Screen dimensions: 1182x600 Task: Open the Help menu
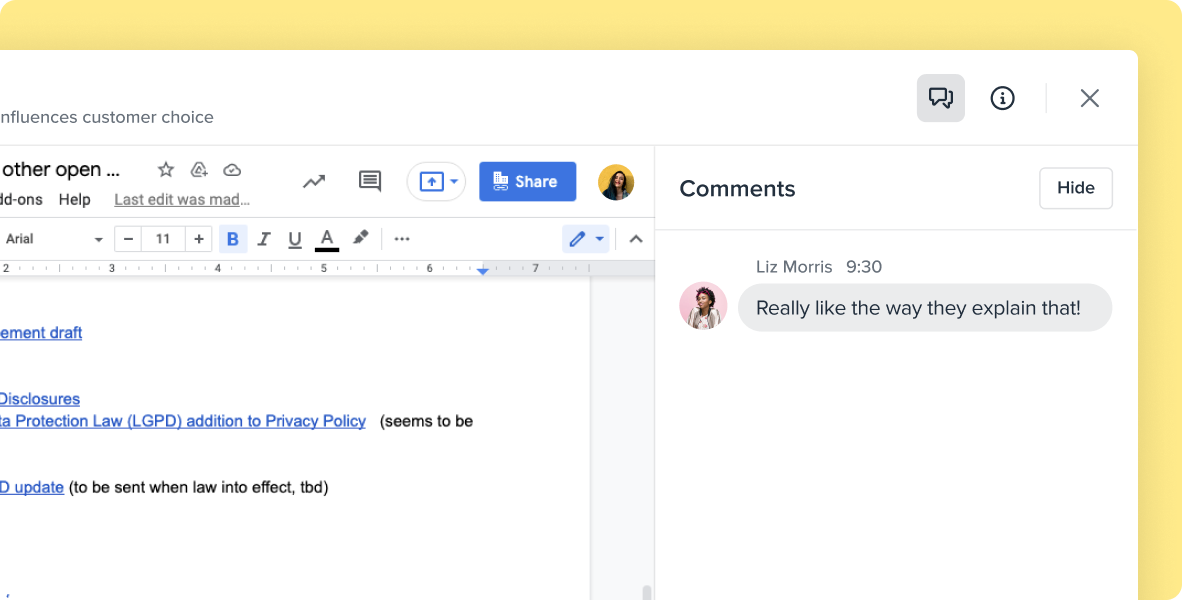[x=75, y=200]
